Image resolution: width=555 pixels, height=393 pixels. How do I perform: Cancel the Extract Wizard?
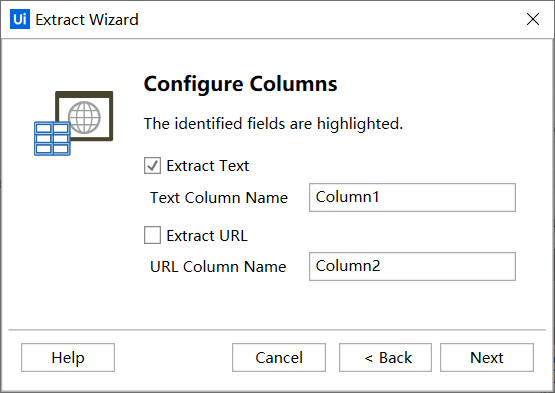coord(279,358)
